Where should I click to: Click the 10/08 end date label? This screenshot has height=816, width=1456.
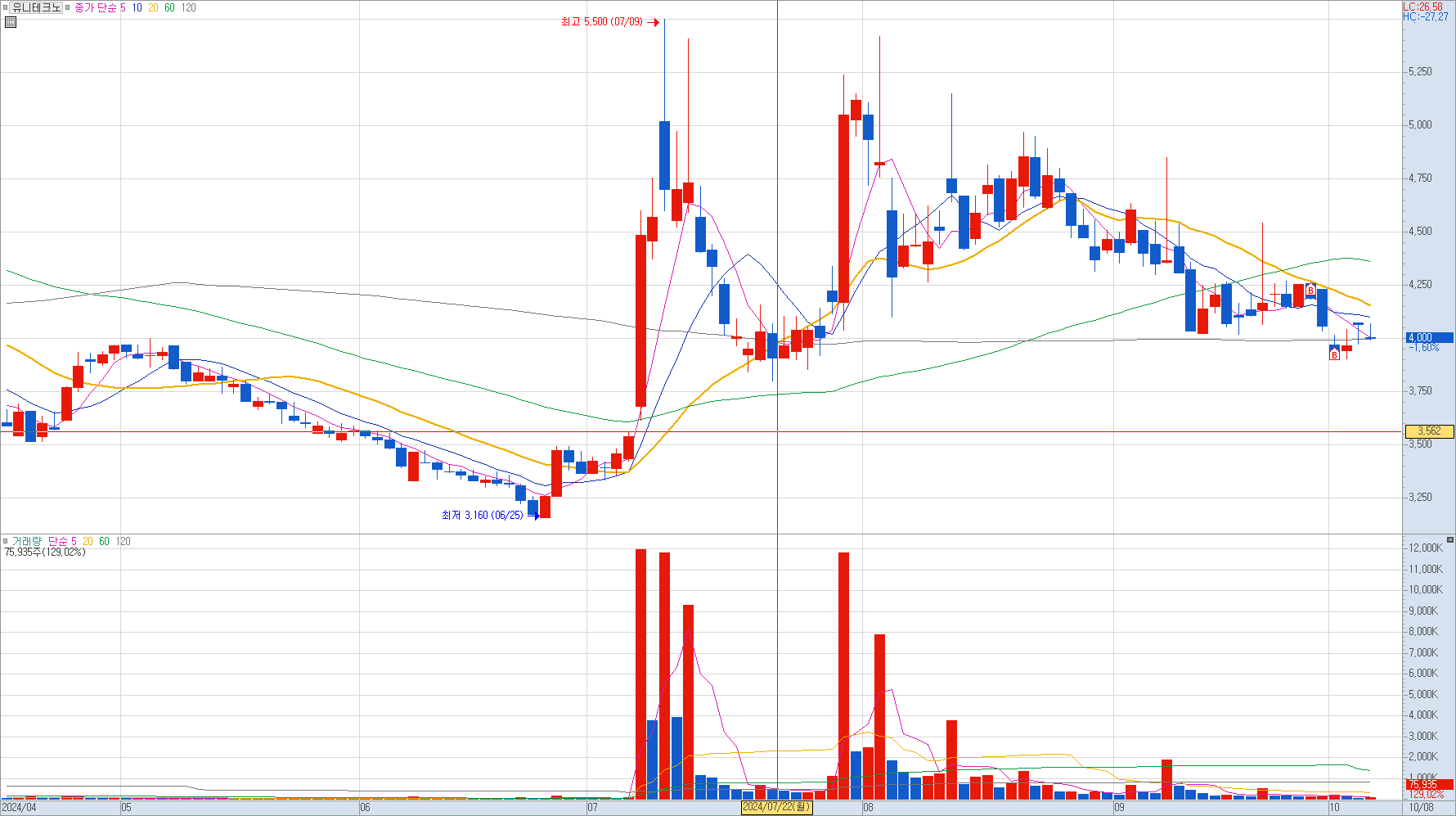click(x=1421, y=808)
